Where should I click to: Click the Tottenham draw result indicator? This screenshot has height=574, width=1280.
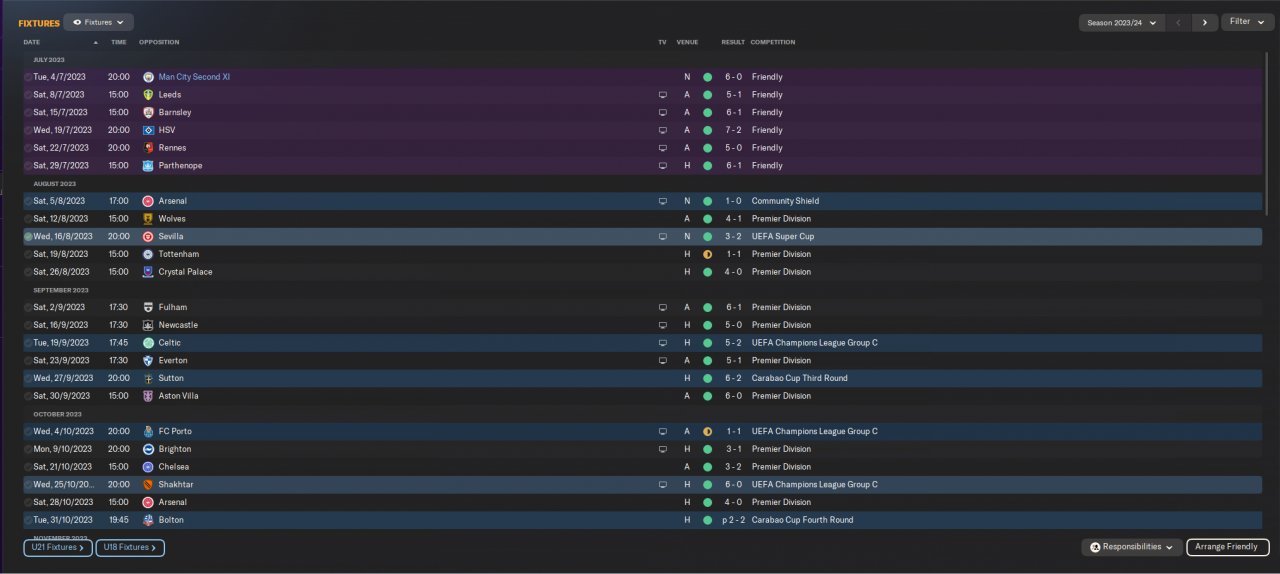pos(707,255)
